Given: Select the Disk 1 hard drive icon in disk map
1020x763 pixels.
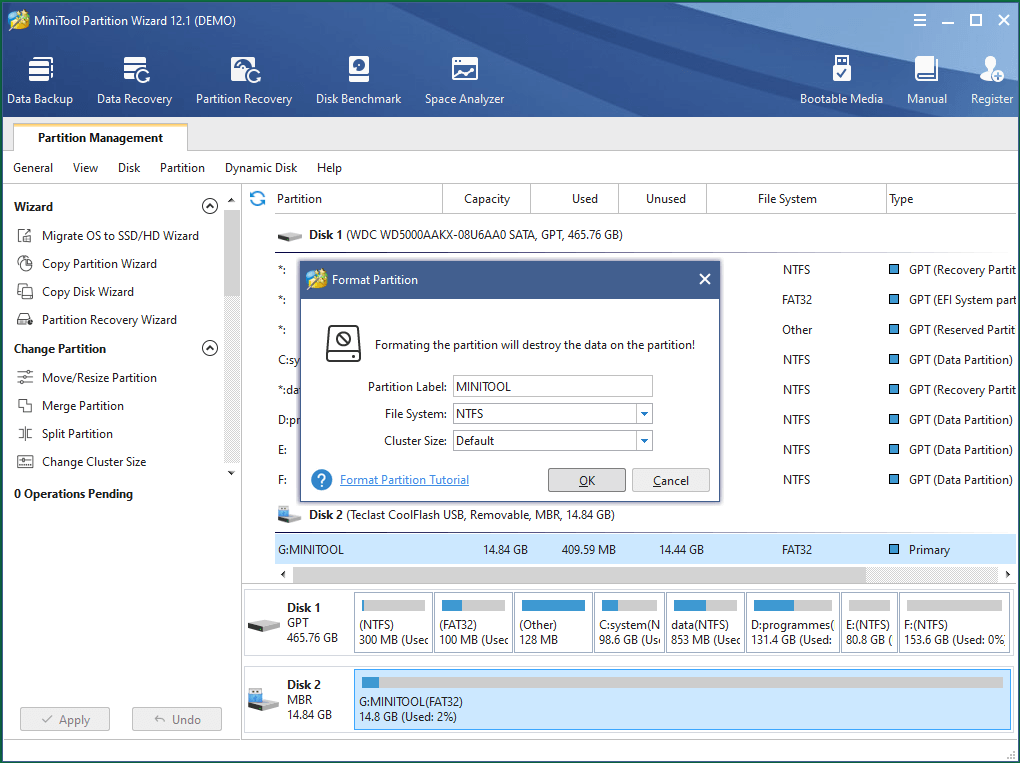Looking at the screenshot, I should 263,625.
